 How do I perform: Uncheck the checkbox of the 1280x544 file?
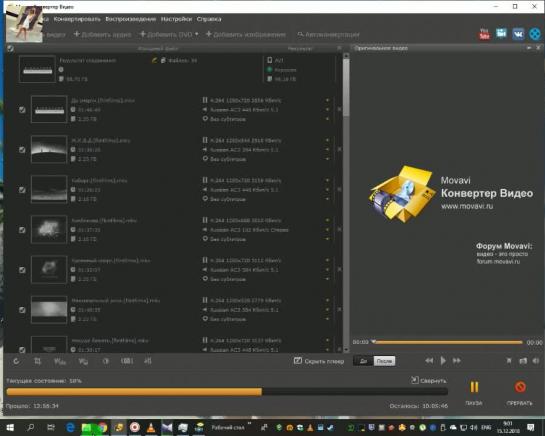(22, 150)
